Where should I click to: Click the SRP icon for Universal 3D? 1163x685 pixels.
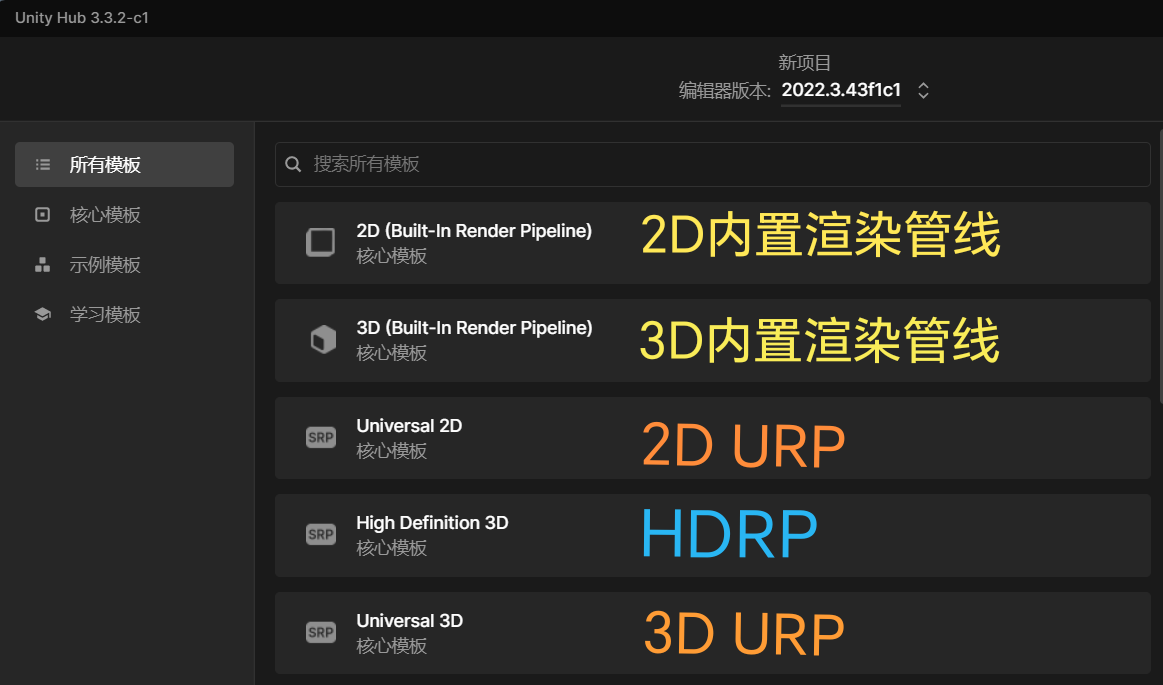[320, 632]
